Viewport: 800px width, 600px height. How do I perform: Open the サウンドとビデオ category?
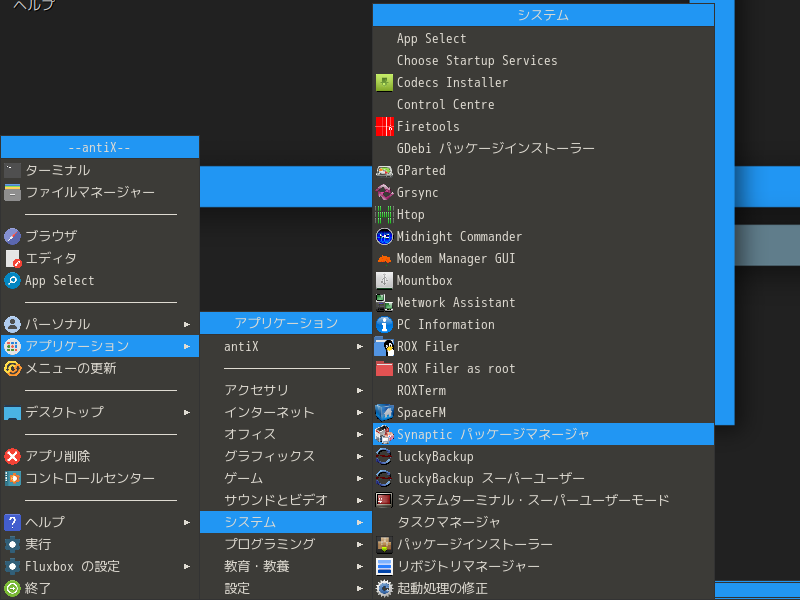(286, 501)
